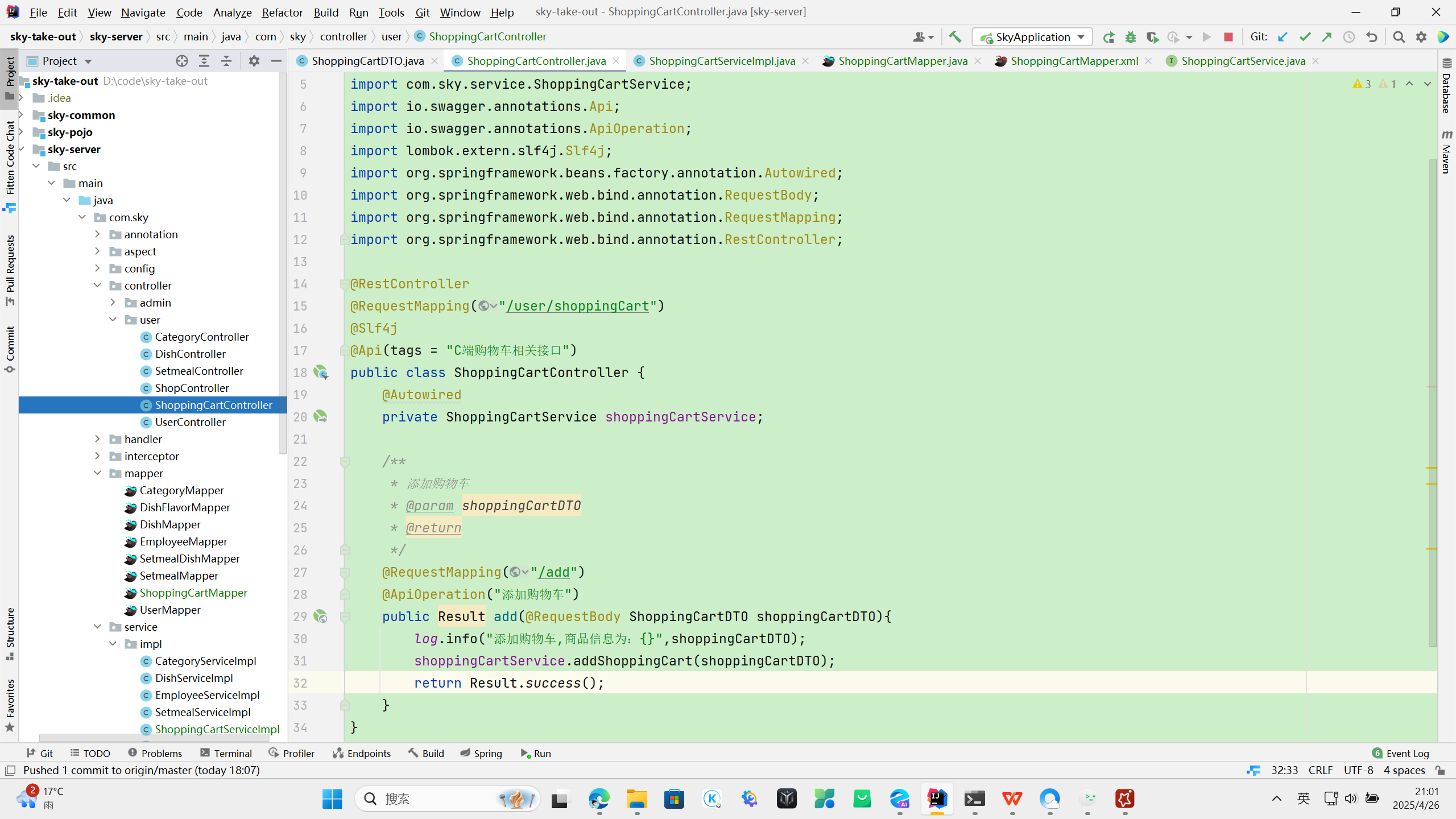Open Search Everywhere magnifier icon
This screenshot has width=1456, height=819.
pyautogui.click(x=1399, y=37)
